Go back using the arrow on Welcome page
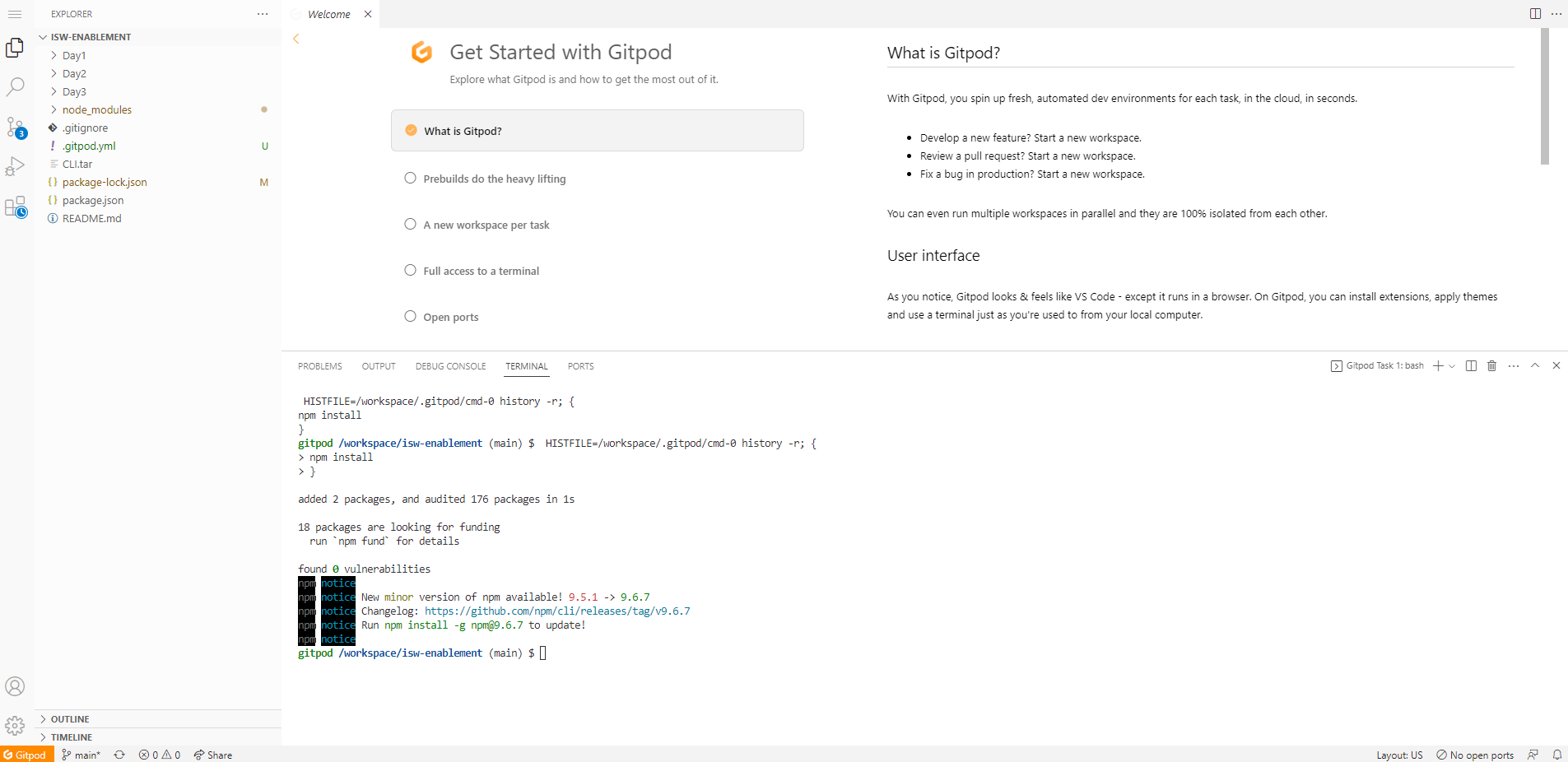The image size is (1568, 762). [296, 39]
